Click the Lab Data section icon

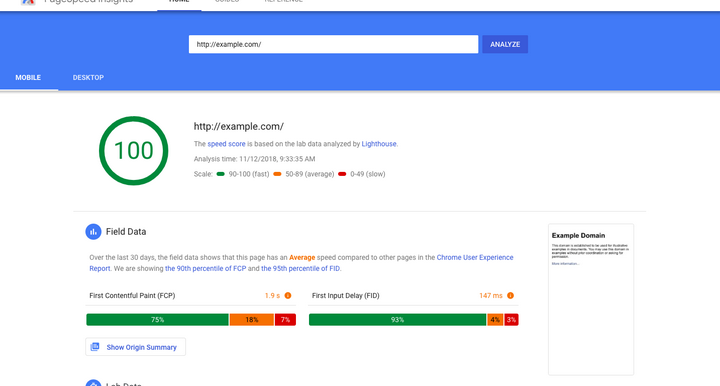(x=93, y=383)
